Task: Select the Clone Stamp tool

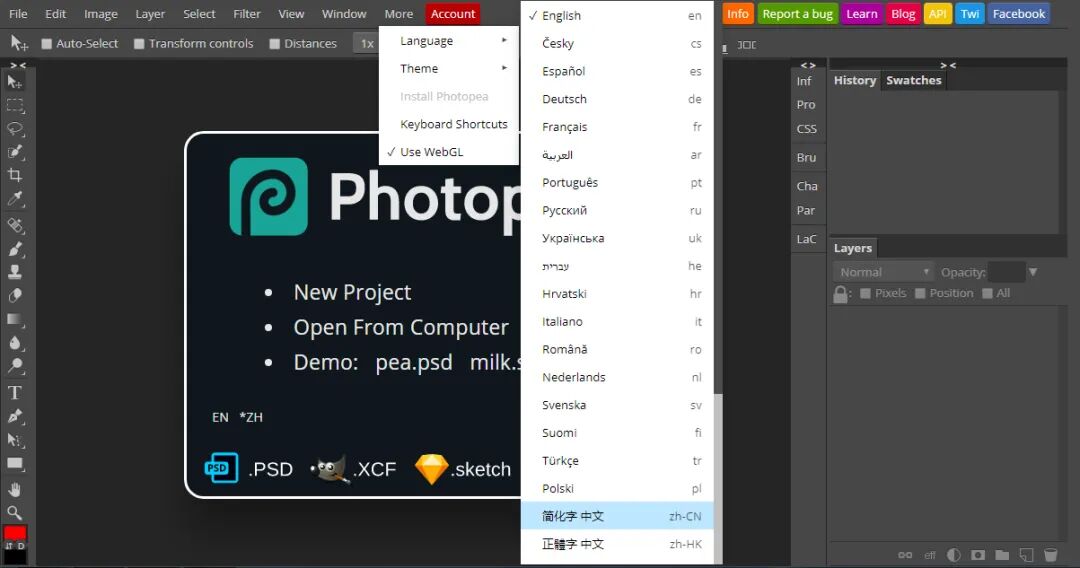Action: [14, 272]
